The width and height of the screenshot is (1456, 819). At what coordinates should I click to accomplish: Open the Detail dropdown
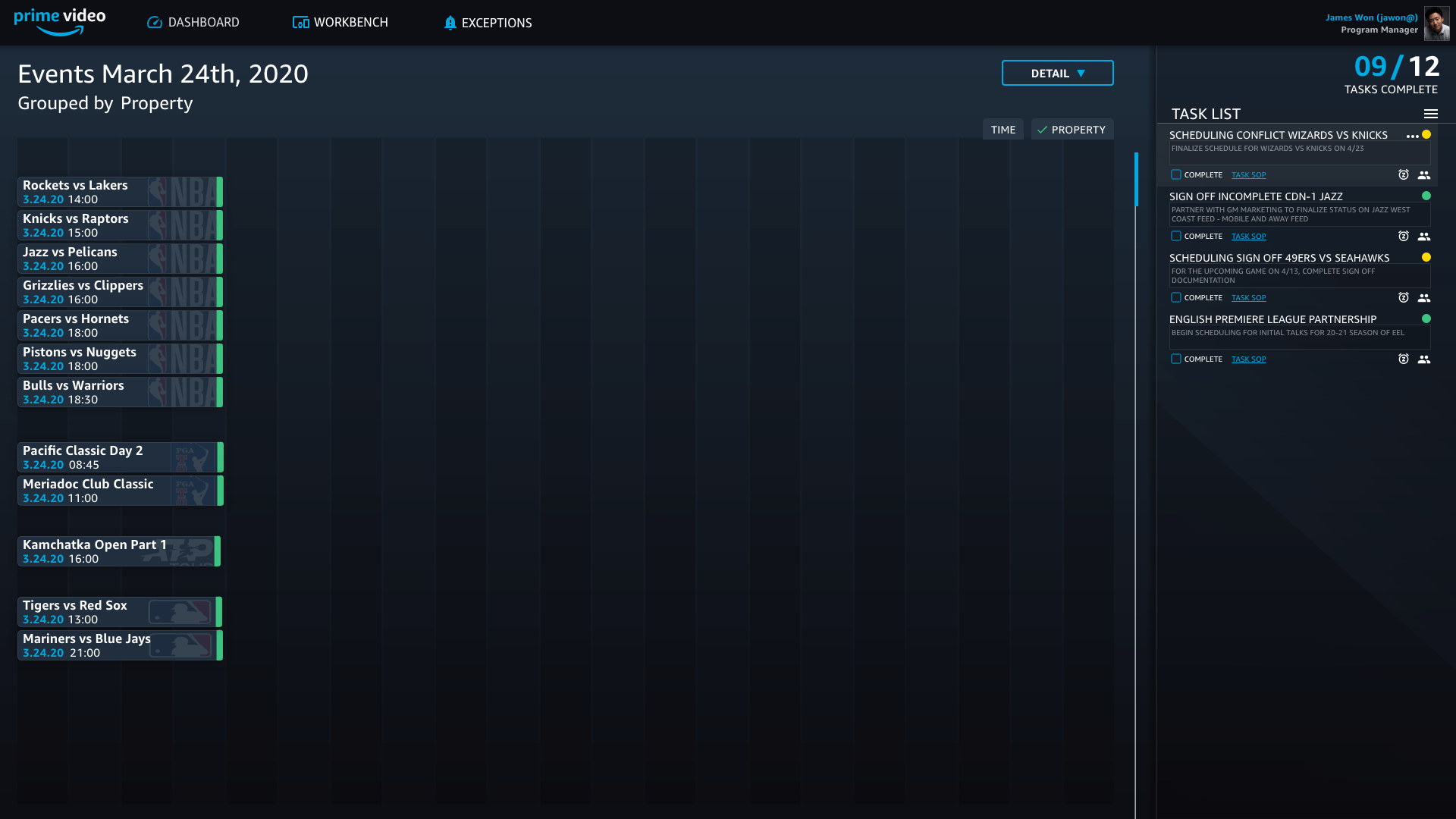(x=1057, y=74)
